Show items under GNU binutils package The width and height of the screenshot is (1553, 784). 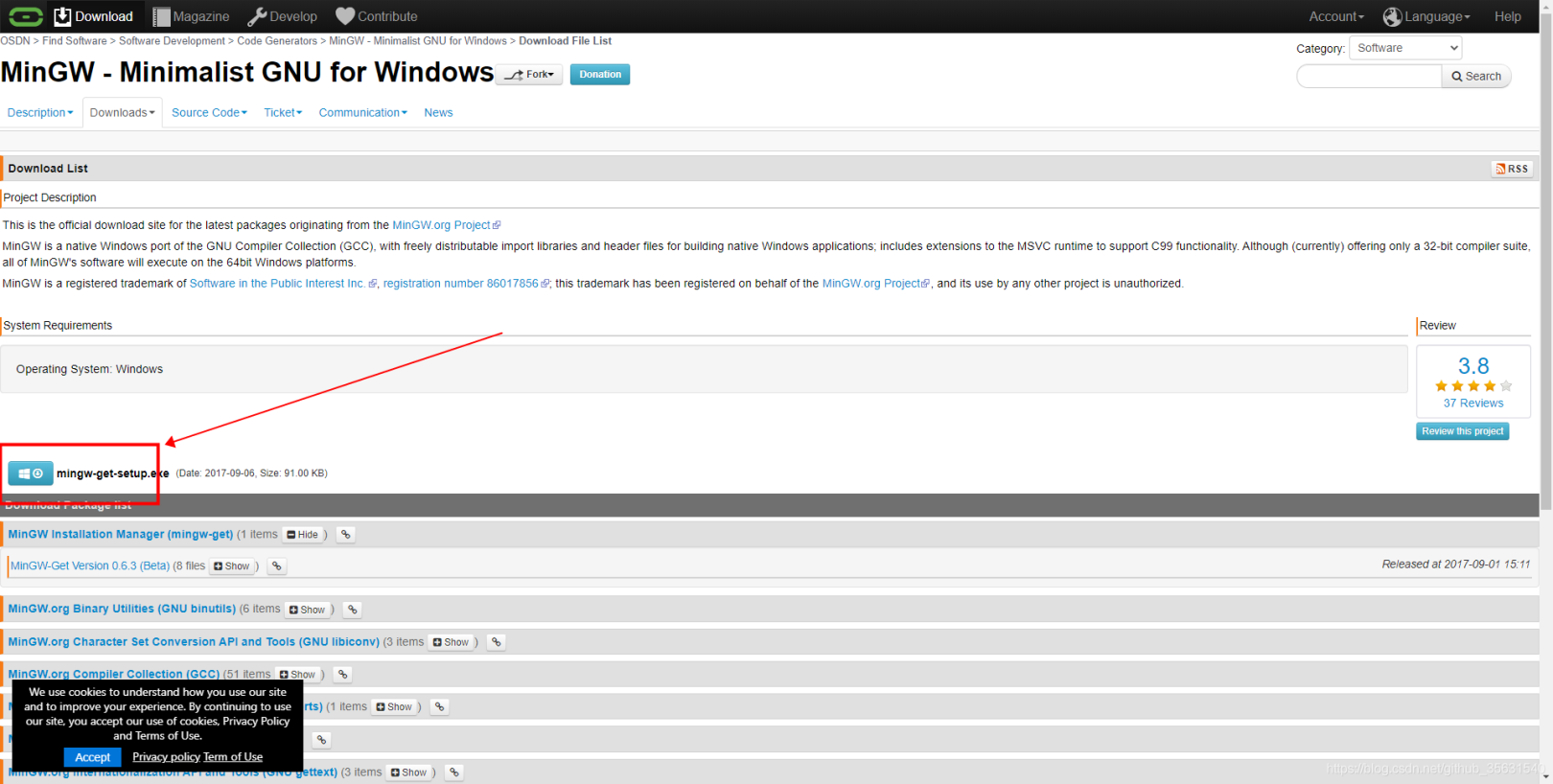click(x=308, y=610)
